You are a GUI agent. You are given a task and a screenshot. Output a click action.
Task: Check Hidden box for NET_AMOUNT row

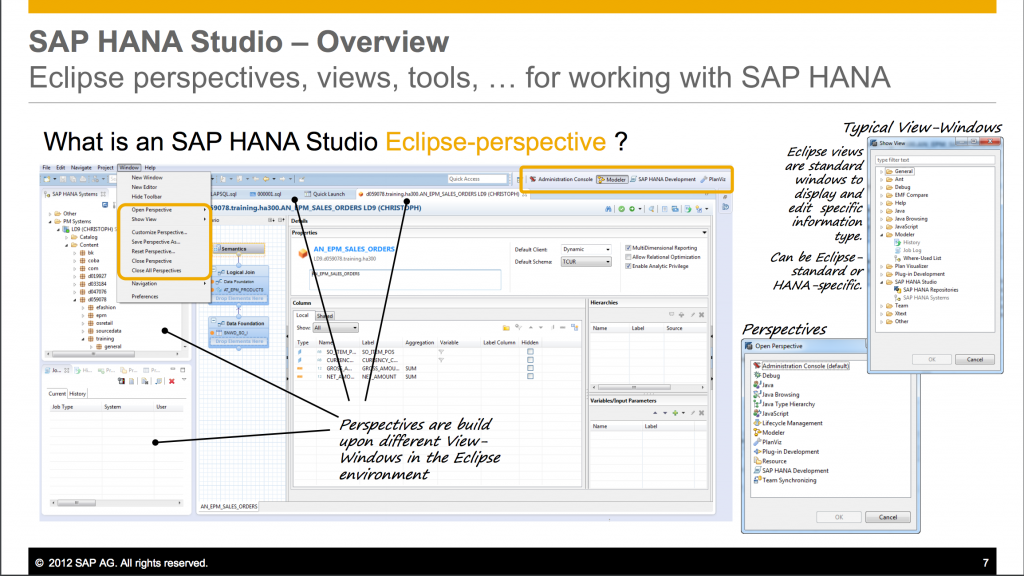(530, 376)
